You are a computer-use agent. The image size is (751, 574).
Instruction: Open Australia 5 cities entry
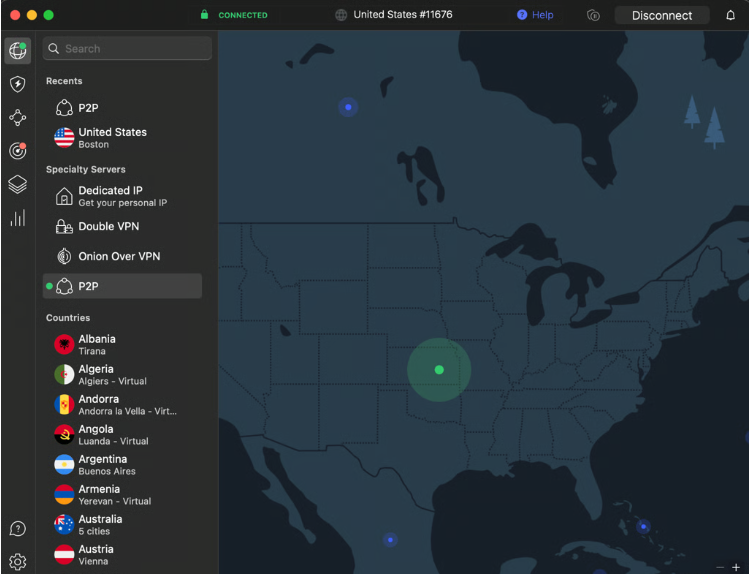coord(122,525)
